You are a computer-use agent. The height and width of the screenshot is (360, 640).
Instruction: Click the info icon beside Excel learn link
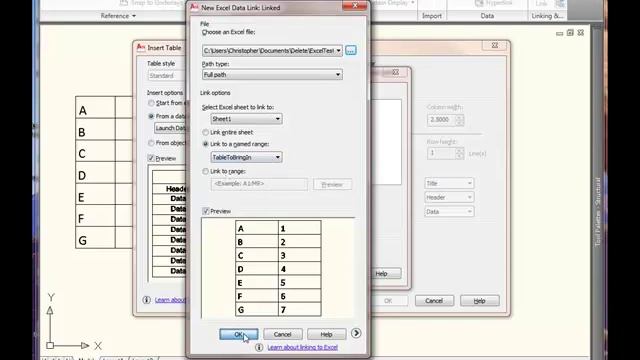tap(259, 347)
